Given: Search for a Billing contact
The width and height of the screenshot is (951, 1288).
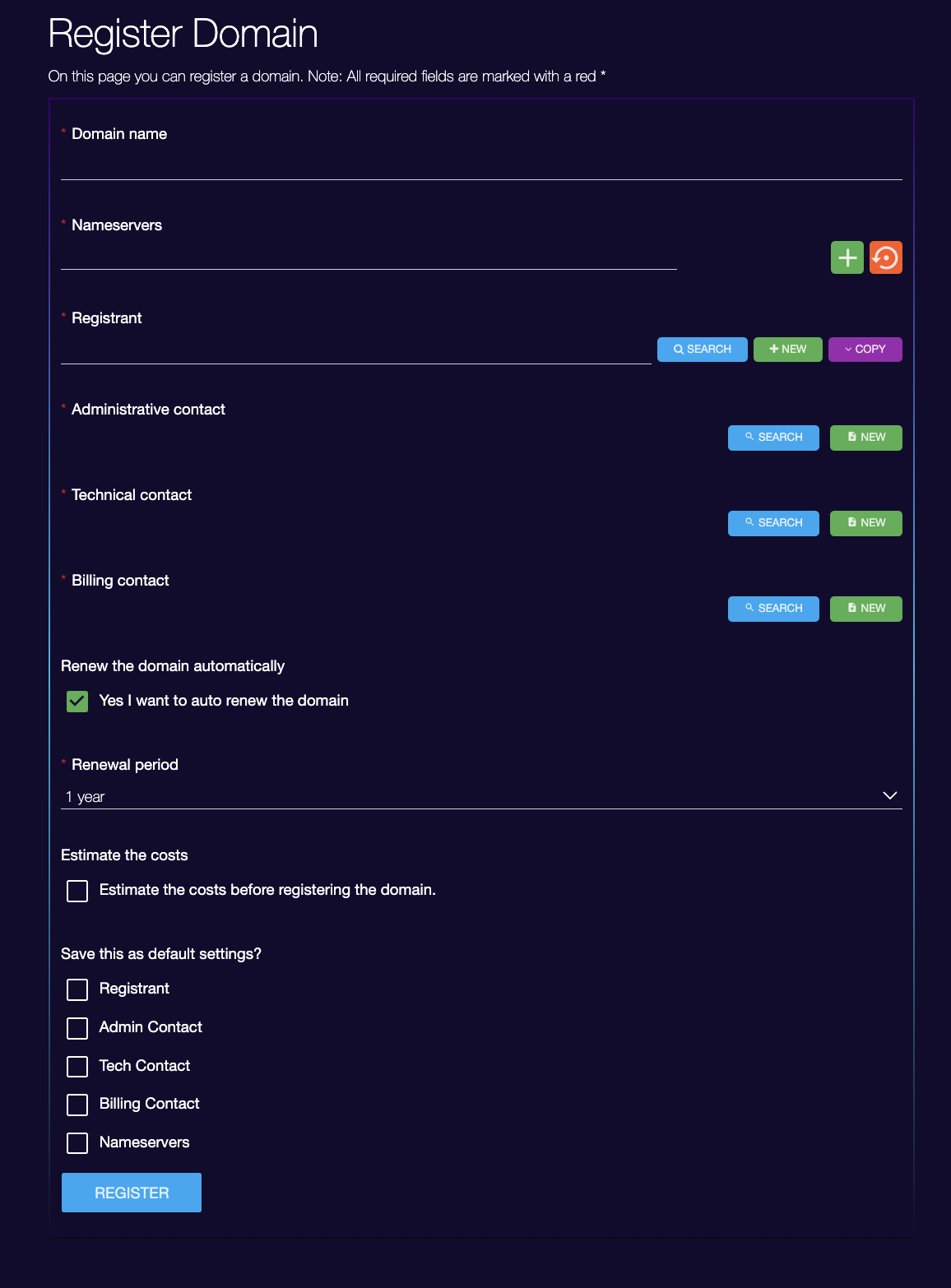Looking at the screenshot, I should point(773,609).
